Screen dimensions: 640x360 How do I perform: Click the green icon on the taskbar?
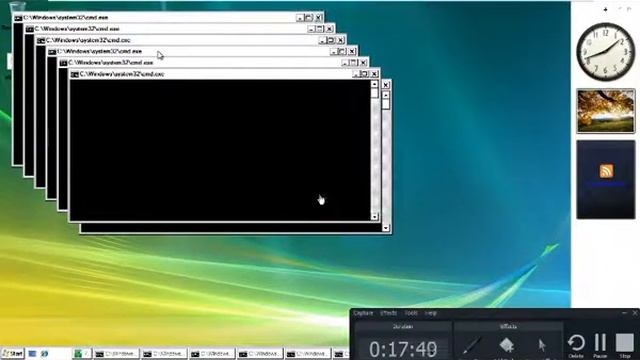(78, 353)
